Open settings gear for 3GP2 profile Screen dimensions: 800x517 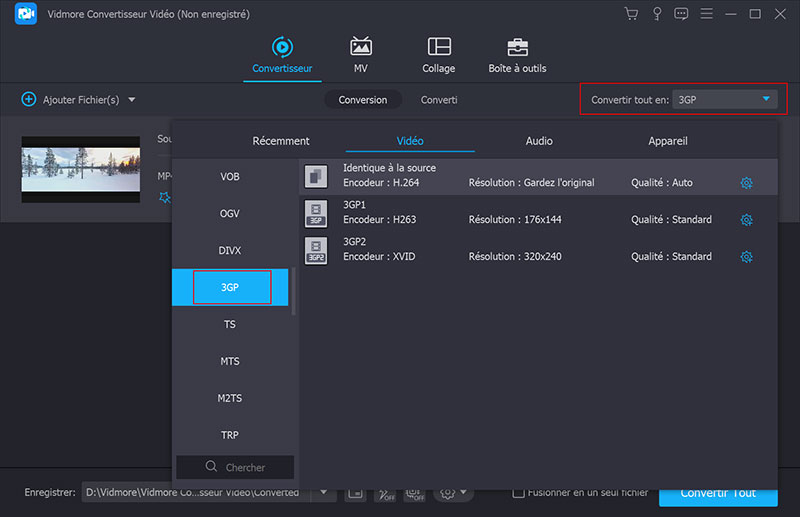click(x=746, y=257)
